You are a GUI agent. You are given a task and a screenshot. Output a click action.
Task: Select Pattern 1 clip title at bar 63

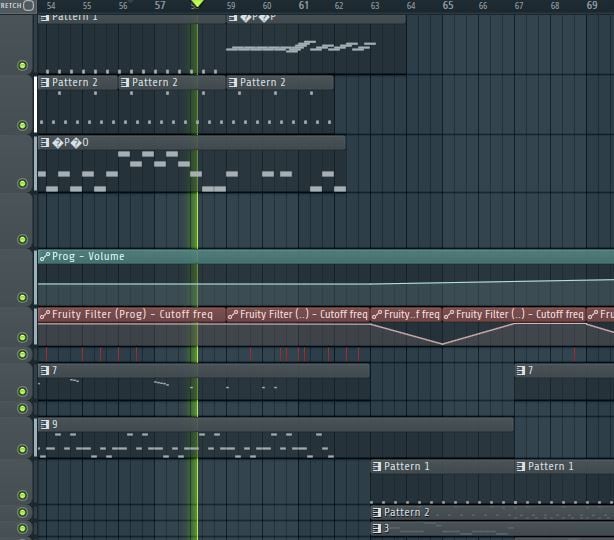(x=406, y=466)
